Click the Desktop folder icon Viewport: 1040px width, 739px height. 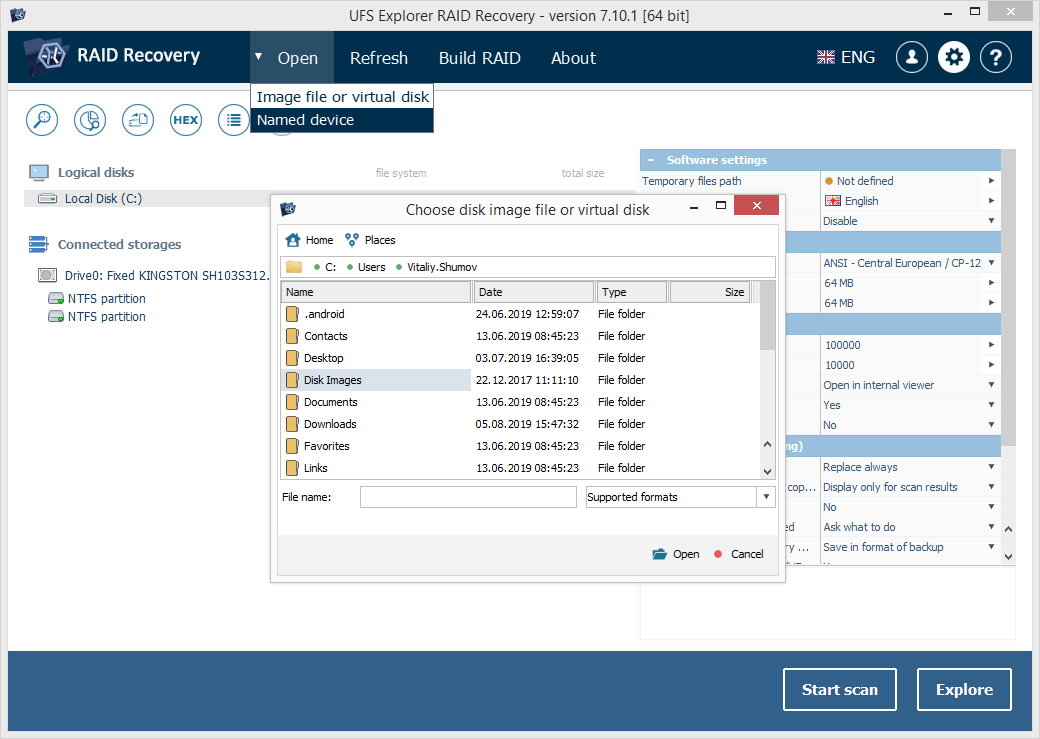[x=292, y=358]
